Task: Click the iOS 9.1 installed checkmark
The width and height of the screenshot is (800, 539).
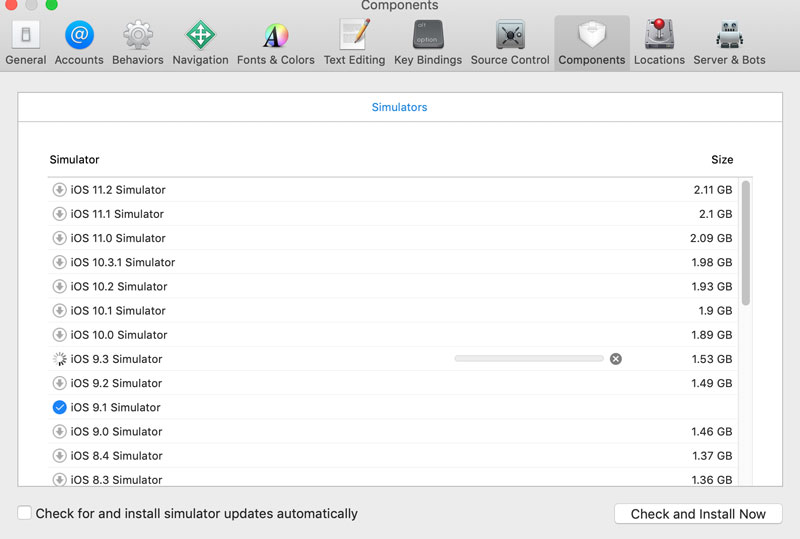Action: 59,407
